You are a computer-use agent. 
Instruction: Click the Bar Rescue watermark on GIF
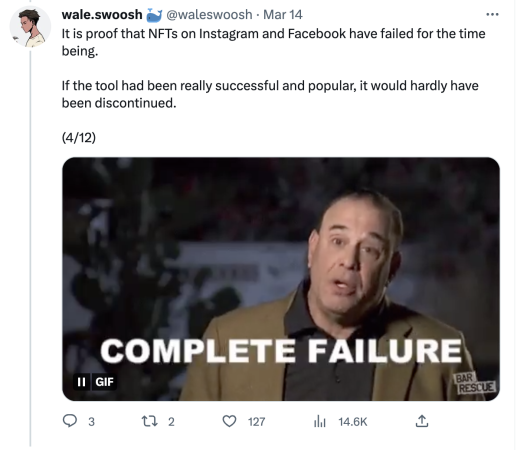coord(475,383)
